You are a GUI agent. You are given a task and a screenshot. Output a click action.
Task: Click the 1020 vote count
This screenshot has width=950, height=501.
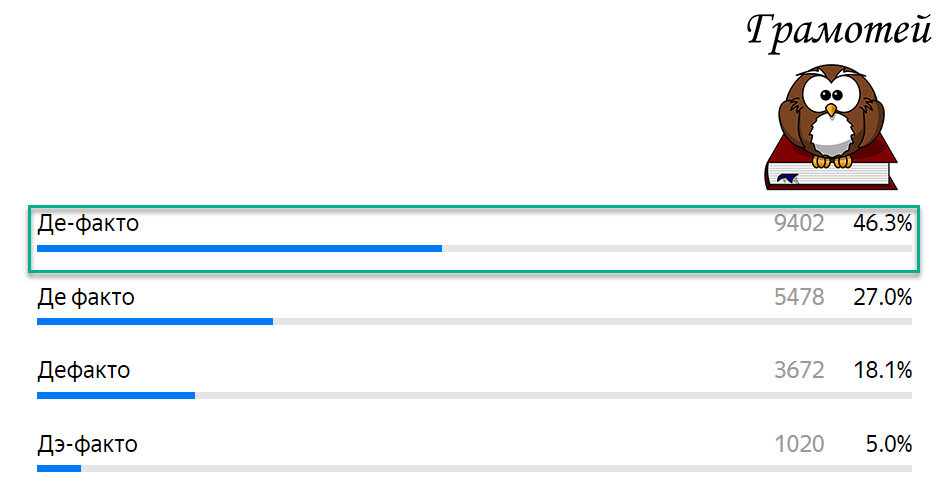pyautogui.click(x=799, y=444)
